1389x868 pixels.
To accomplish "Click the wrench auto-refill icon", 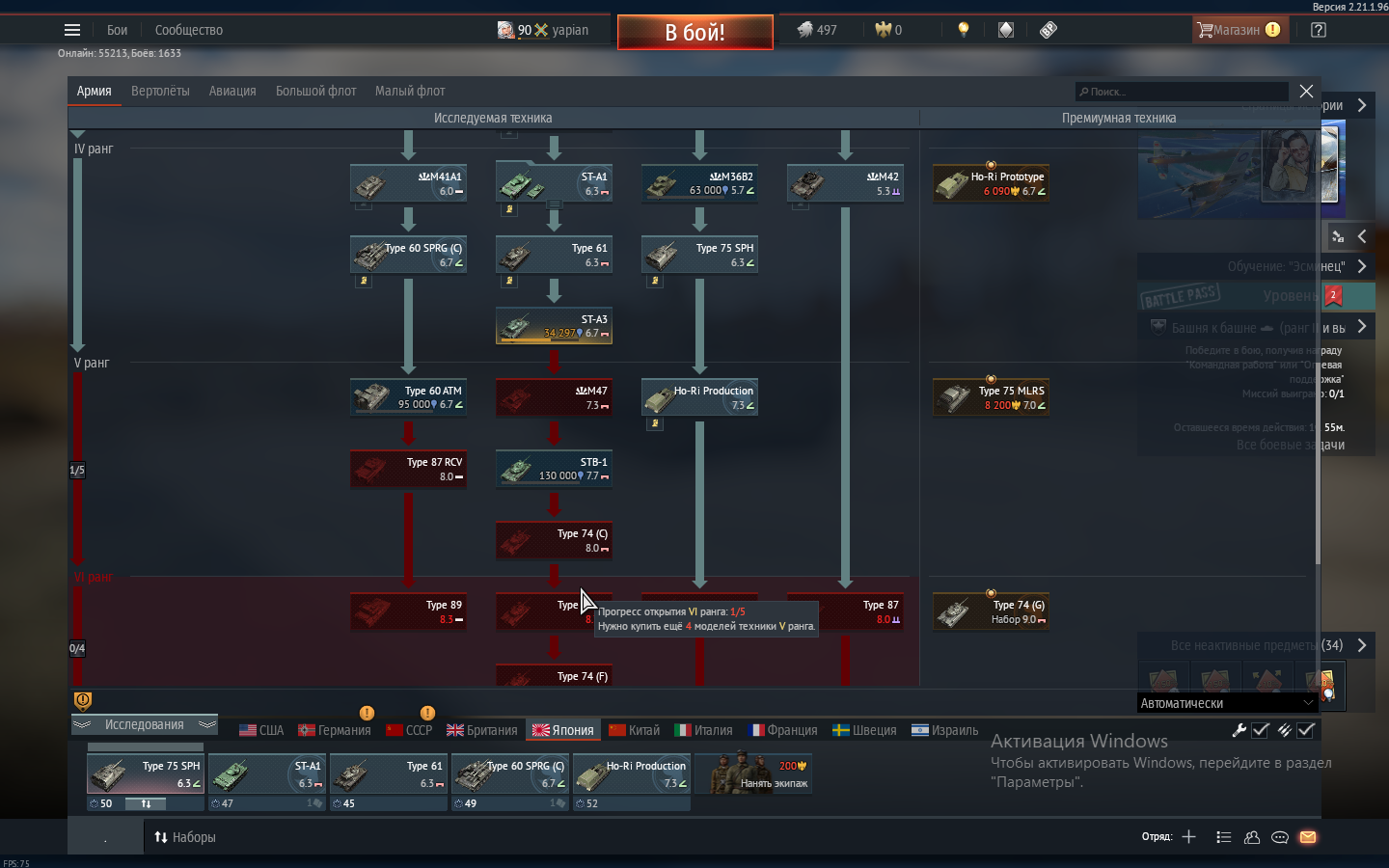I will pyautogui.click(x=1239, y=730).
